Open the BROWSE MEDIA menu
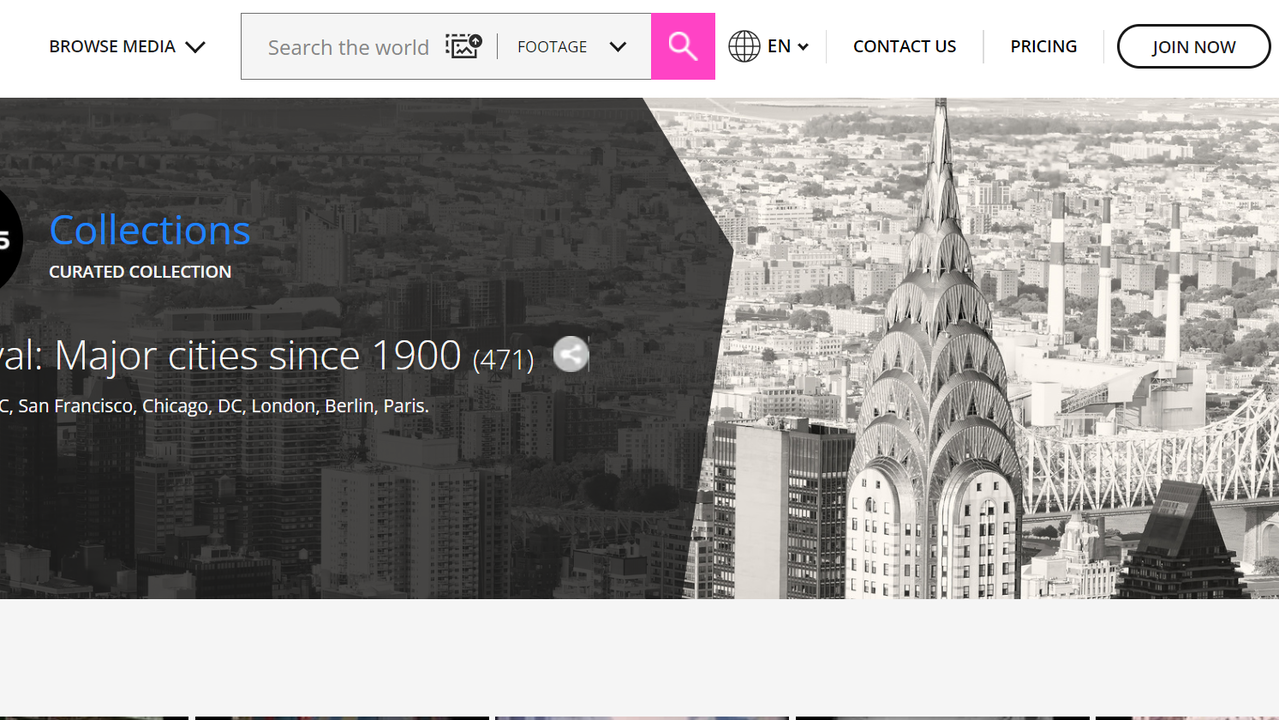The image size is (1279, 720). (112, 46)
